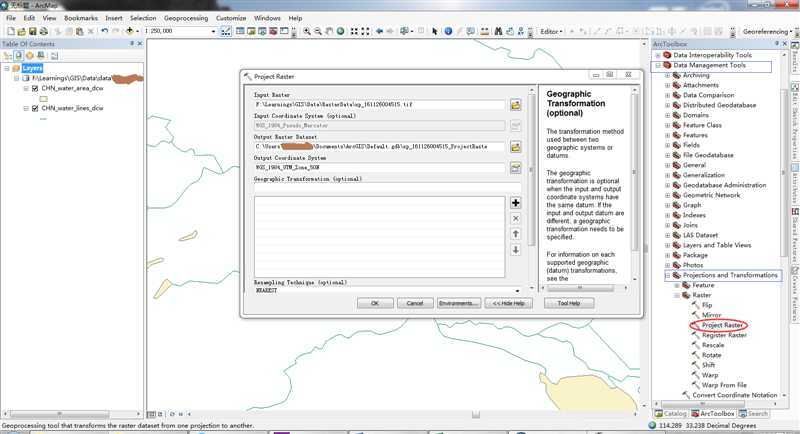Expand the Layers and Table Views toolset

[668, 245]
